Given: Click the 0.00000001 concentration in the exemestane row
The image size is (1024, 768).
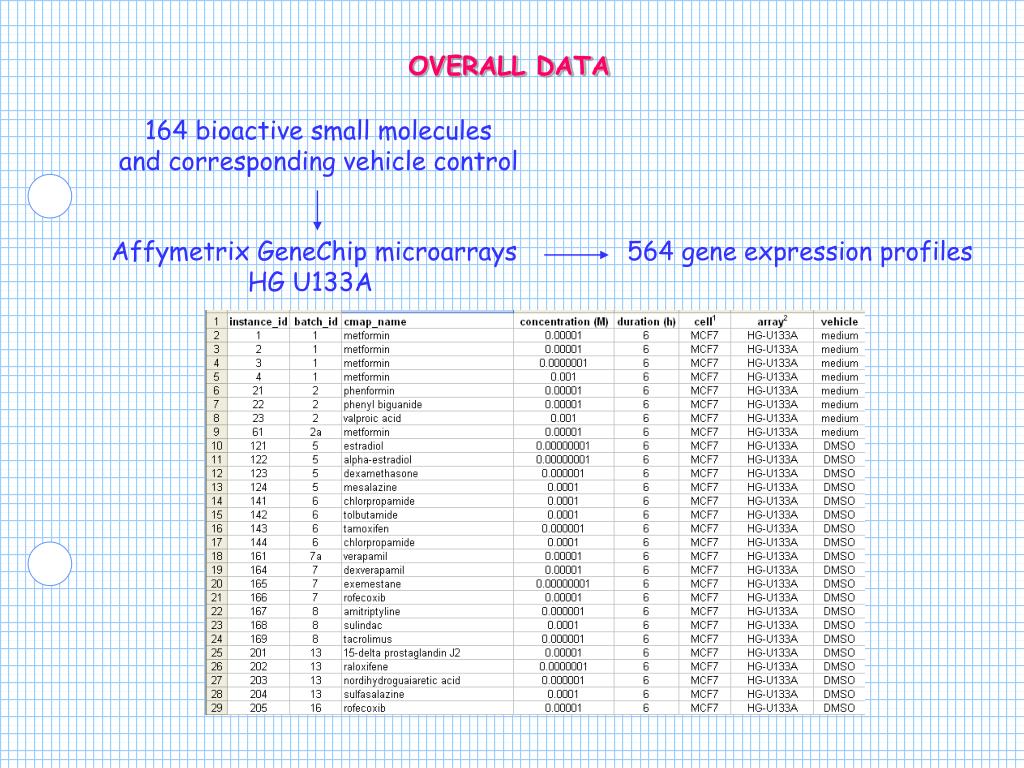Looking at the screenshot, I should pyautogui.click(x=564, y=584).
